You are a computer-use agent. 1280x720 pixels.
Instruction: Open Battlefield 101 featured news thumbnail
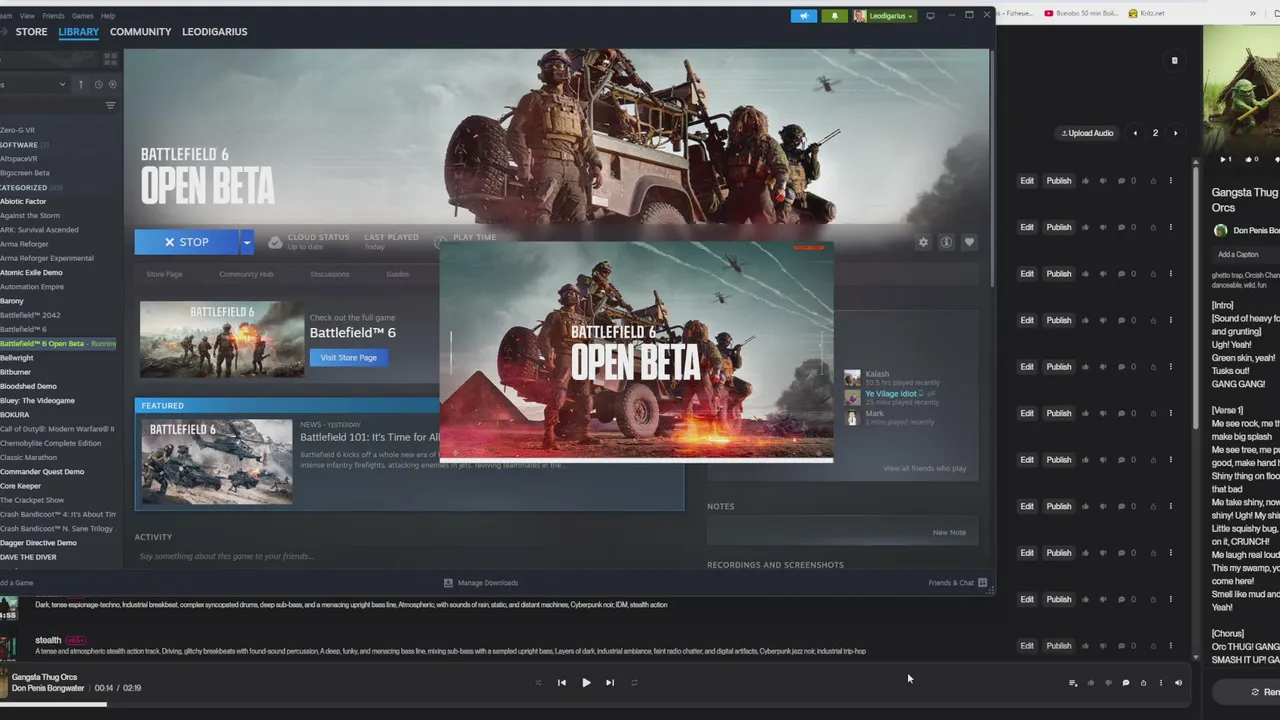[216, 461]
